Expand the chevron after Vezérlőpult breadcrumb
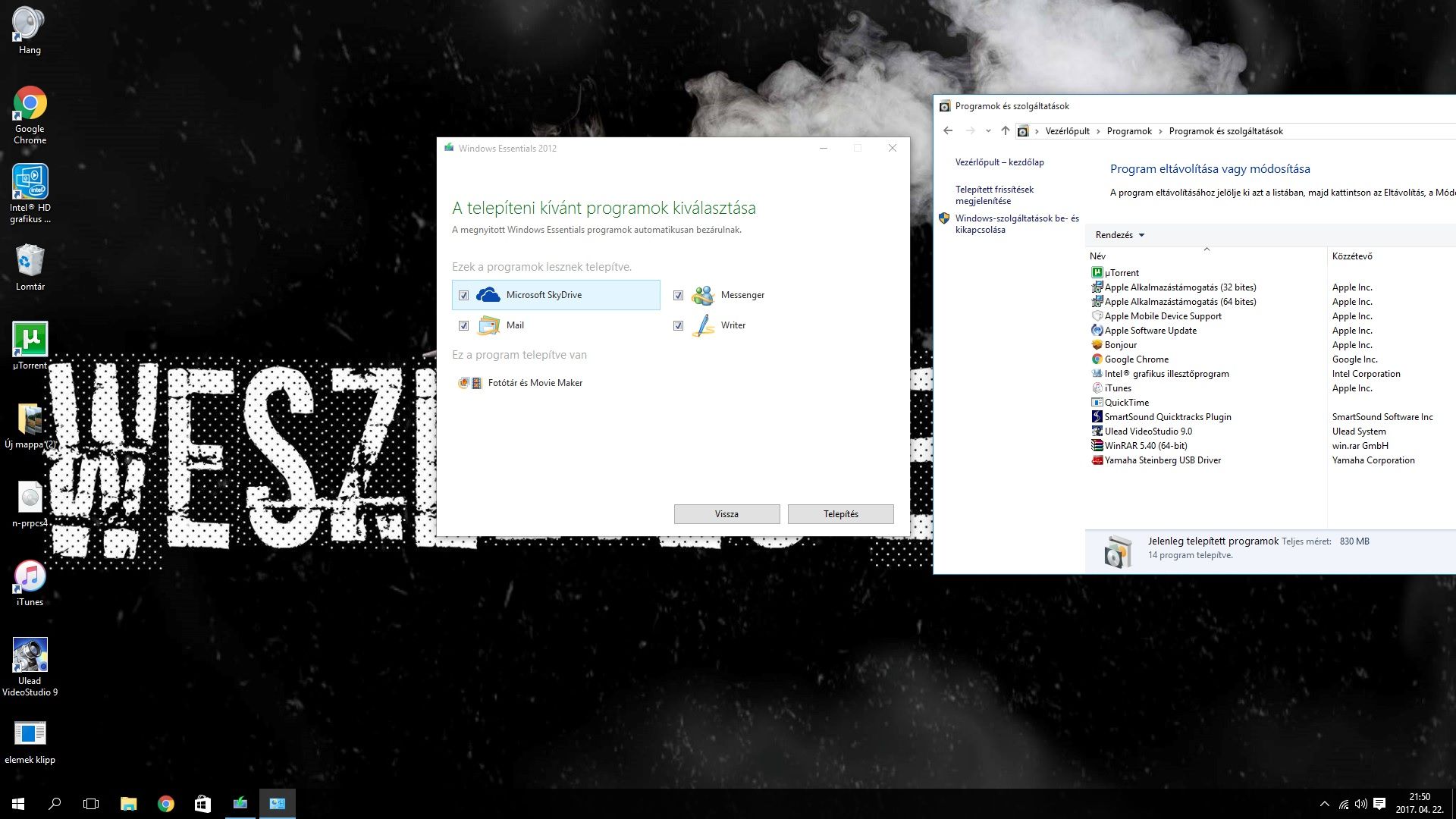Screen dimensions: 1456x819 click(x=1098, y=131)
